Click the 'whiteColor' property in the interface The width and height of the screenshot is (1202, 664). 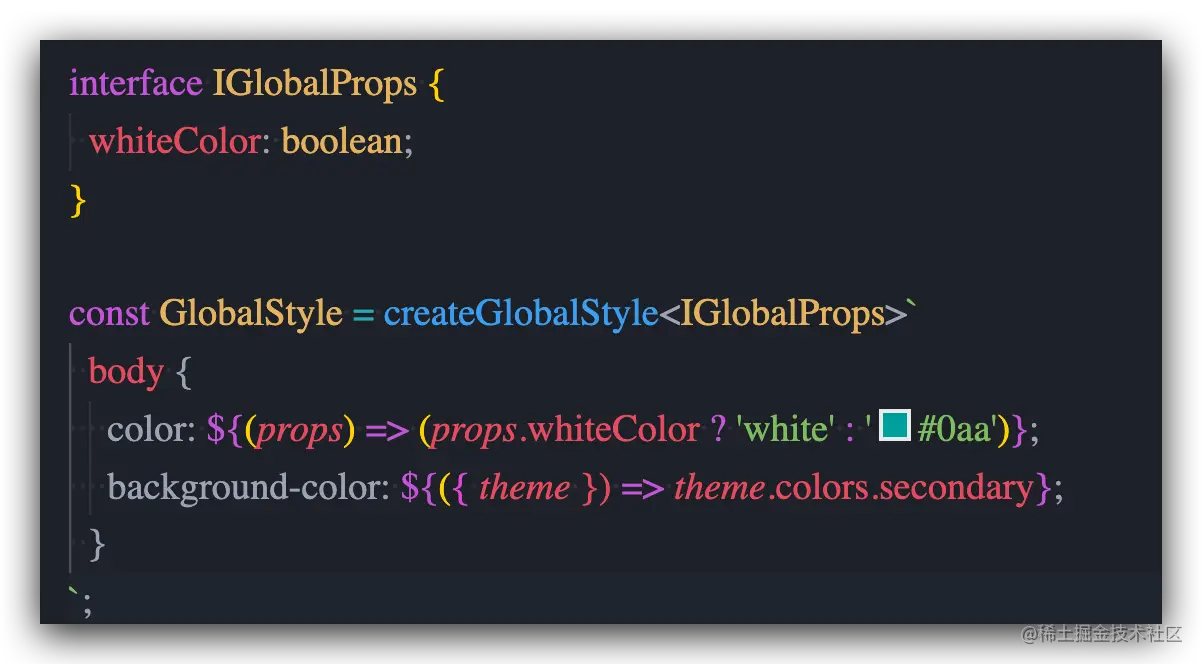(x=175, y=141)
